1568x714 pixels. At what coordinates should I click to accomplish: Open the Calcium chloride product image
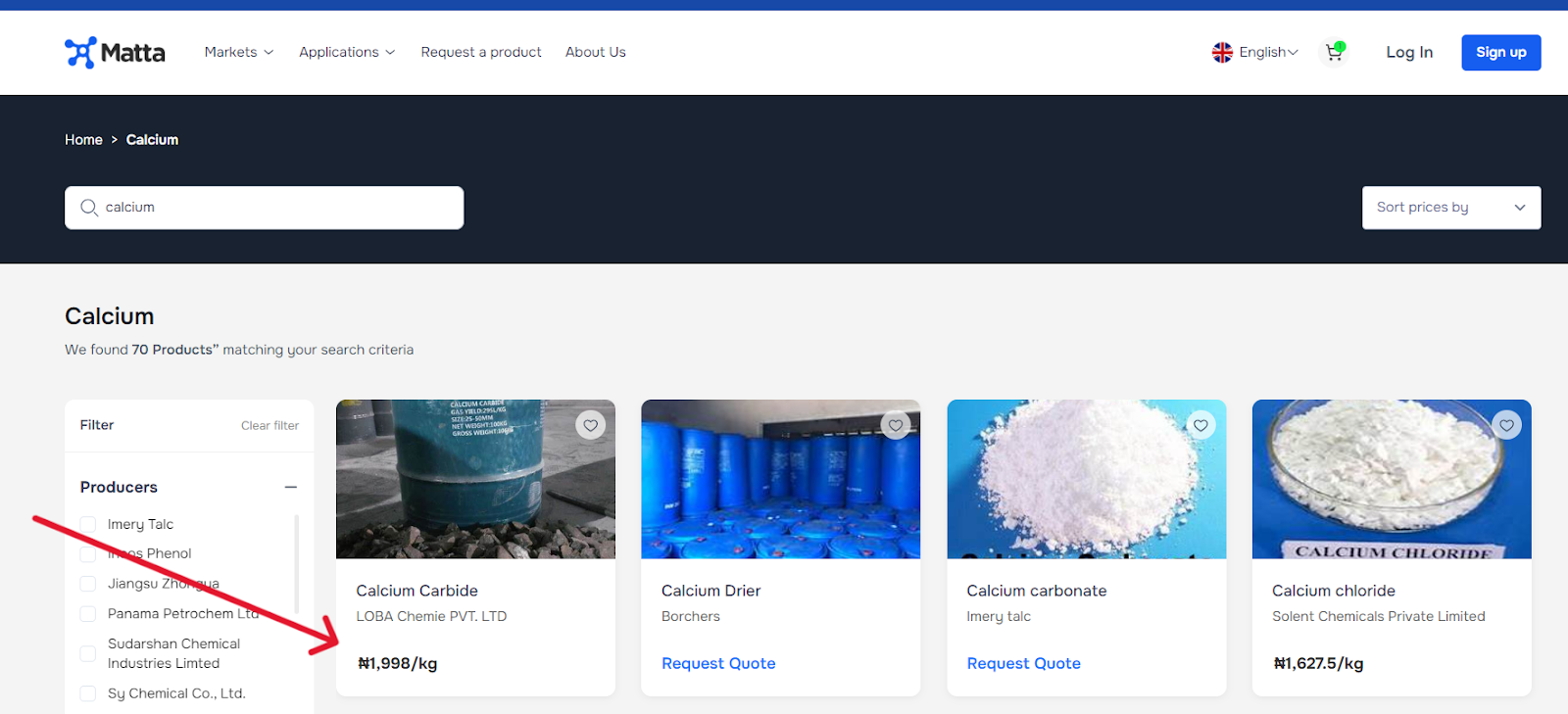click(x=1392, y=479)
